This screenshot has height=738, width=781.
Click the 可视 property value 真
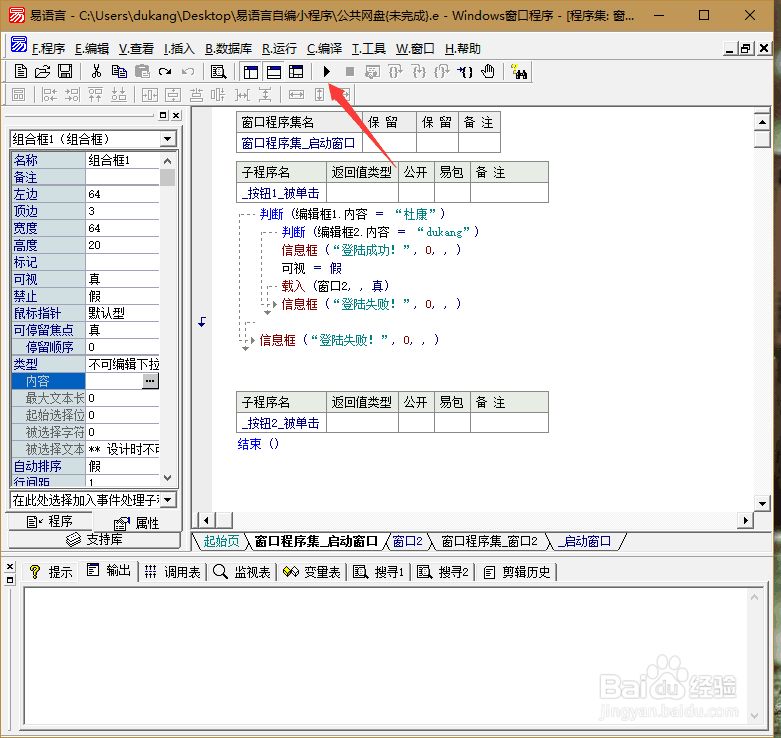[123, 279]
